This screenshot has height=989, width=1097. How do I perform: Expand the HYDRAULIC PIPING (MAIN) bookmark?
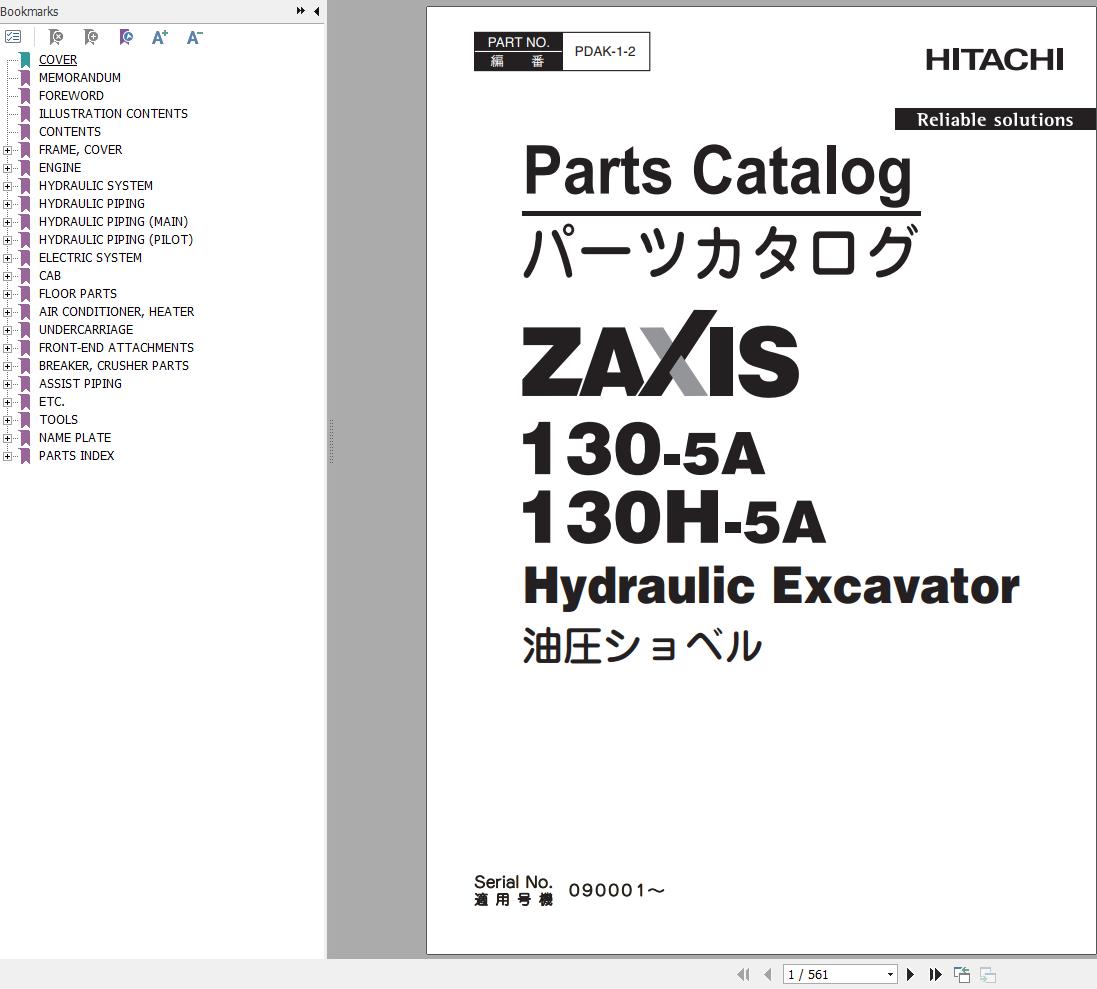point(7,222)
